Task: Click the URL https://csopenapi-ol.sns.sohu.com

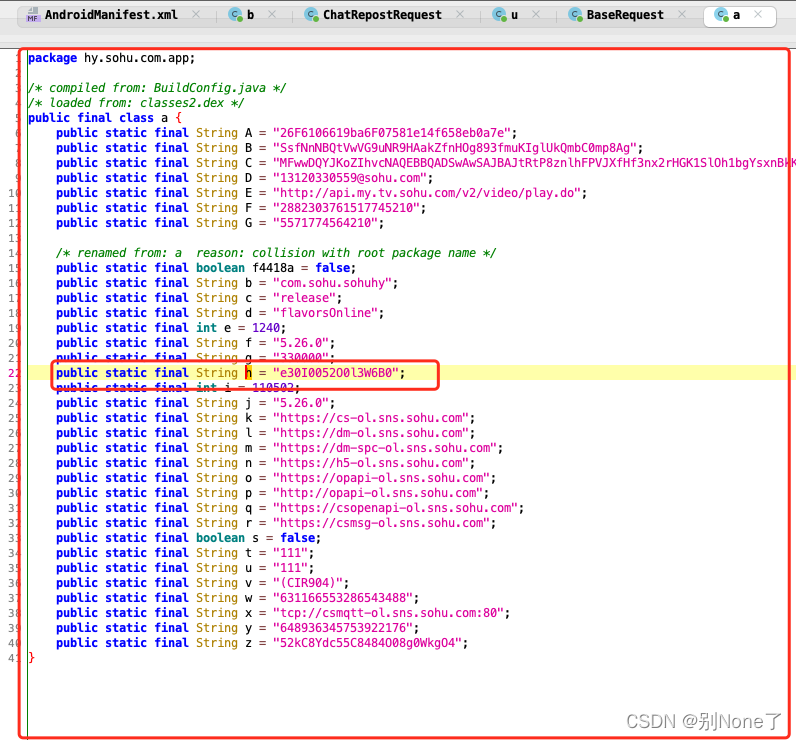Action: [395, 508]
